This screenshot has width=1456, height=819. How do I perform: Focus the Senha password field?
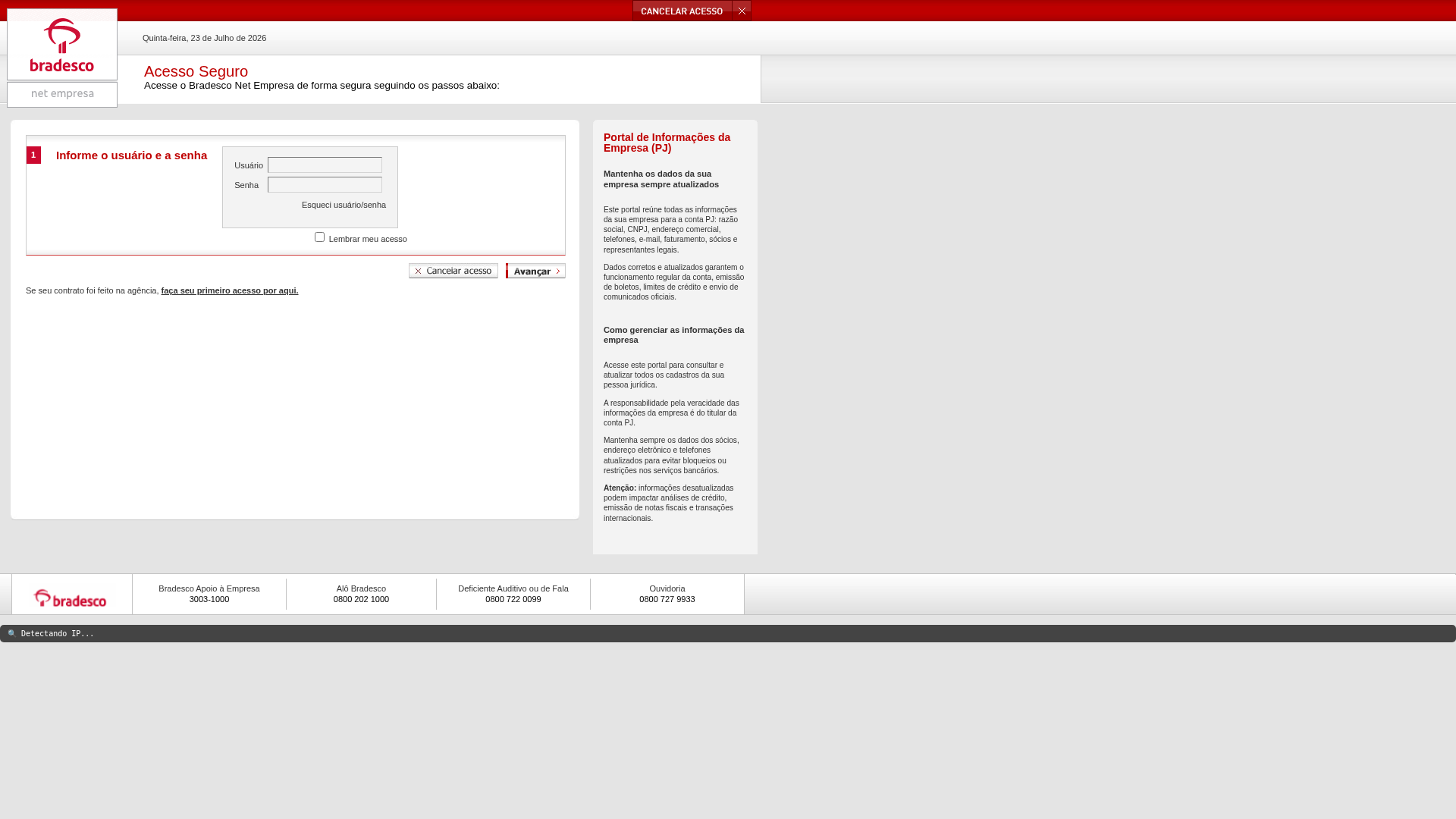pos(325,185)
